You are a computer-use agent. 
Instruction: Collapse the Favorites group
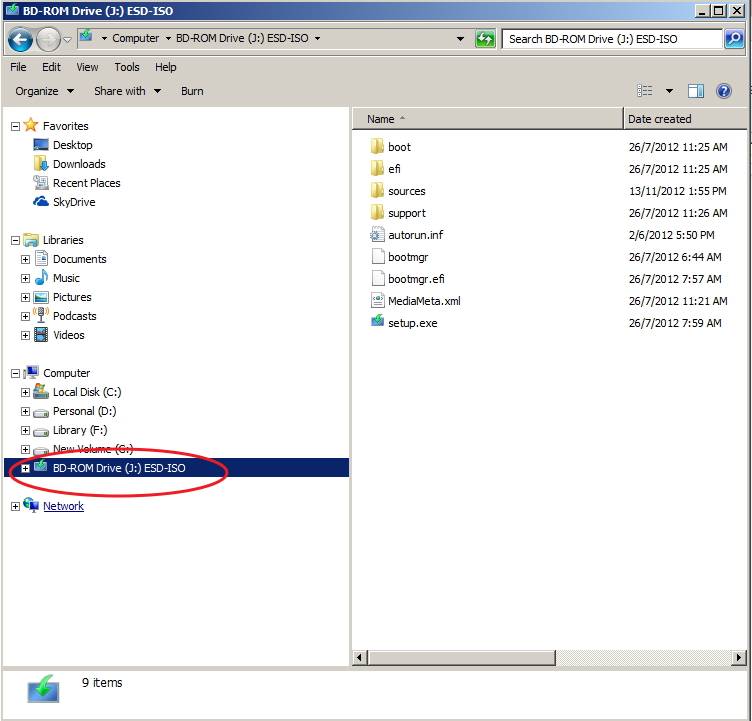tap(15, 127)
